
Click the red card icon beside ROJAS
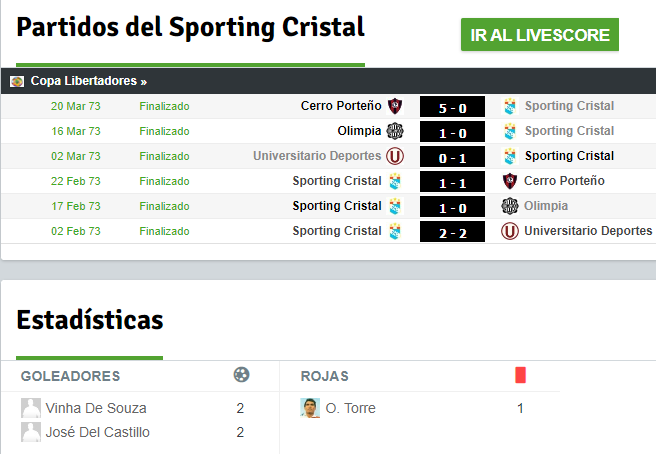point(520,375)
